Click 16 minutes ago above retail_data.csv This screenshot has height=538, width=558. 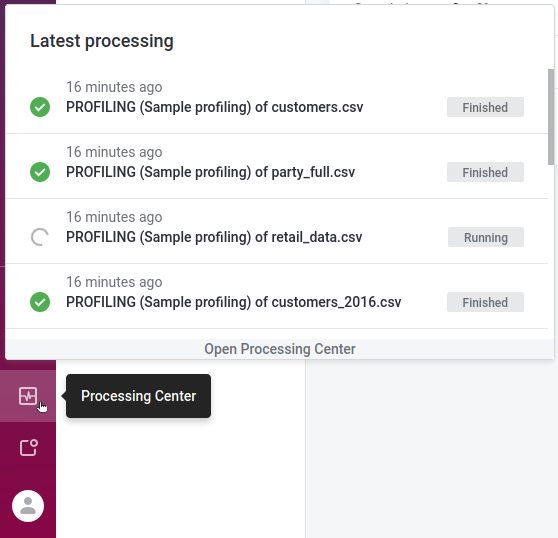click(x=114, y=217)
